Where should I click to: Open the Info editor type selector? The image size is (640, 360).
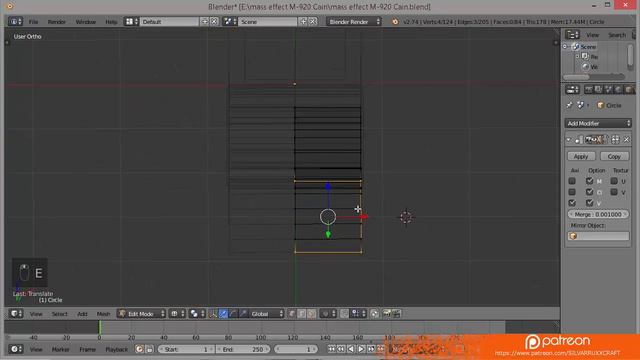(15, 22)
